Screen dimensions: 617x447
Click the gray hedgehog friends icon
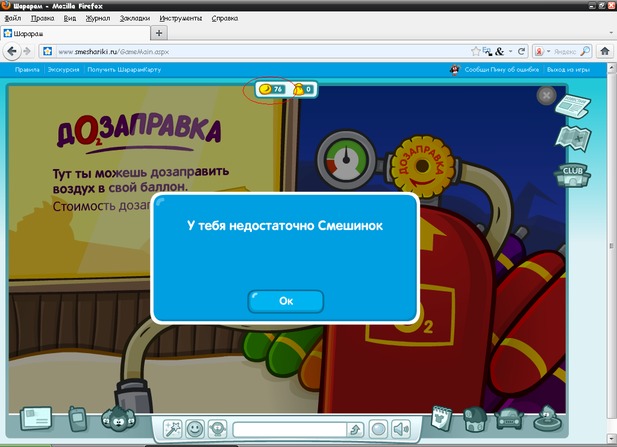pyautogui.click(x=118, y=418)
